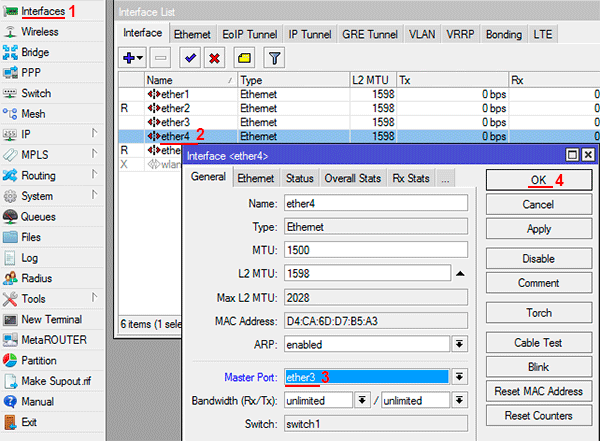
Task: Click the Reset MAC Address button
Action: click(x=538, y=391)
